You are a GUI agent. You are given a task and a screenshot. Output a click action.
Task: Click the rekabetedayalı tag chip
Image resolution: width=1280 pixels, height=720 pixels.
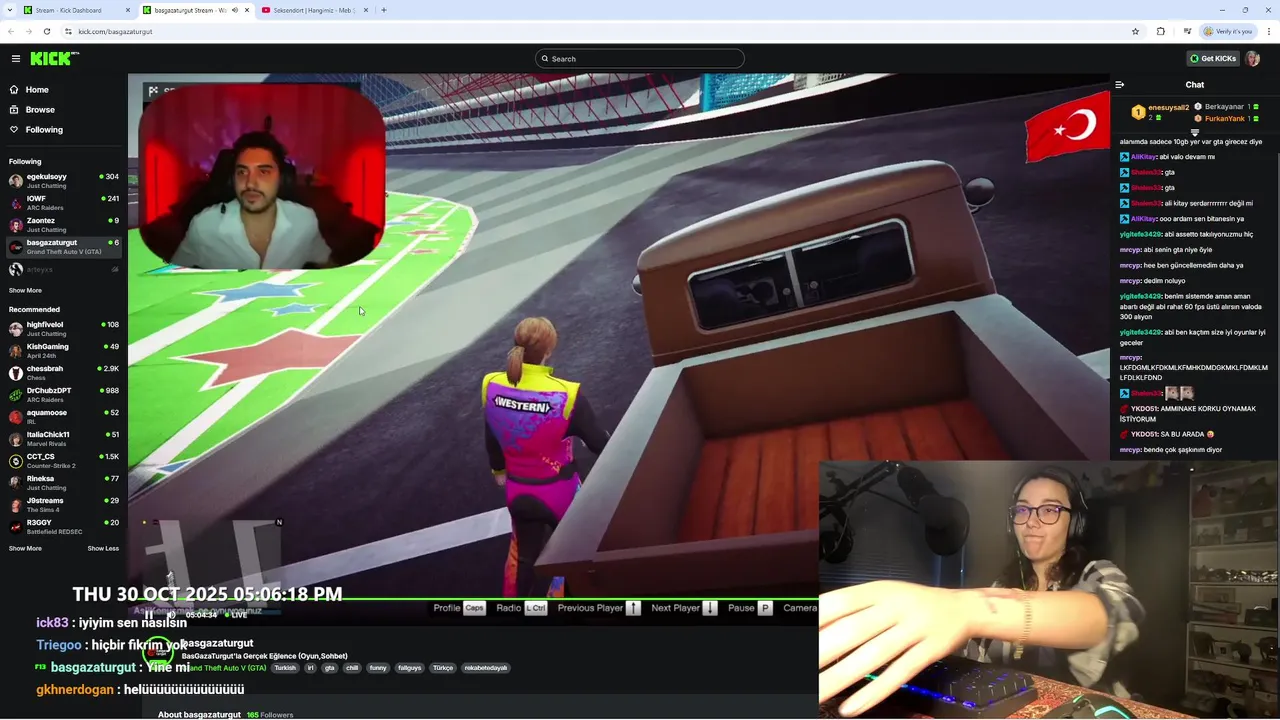486,668
